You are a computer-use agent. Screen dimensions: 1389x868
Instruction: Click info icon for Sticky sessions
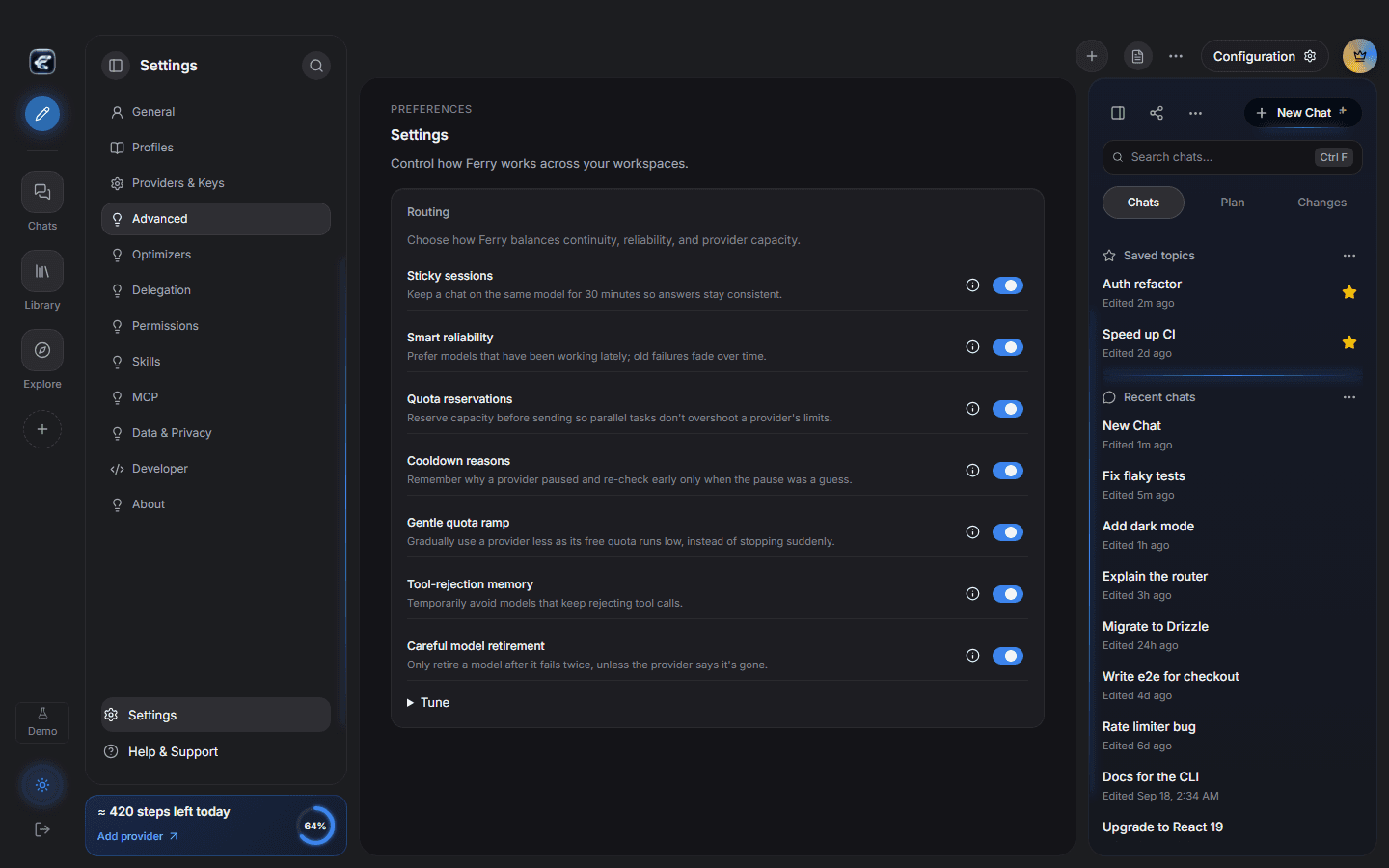972,285
